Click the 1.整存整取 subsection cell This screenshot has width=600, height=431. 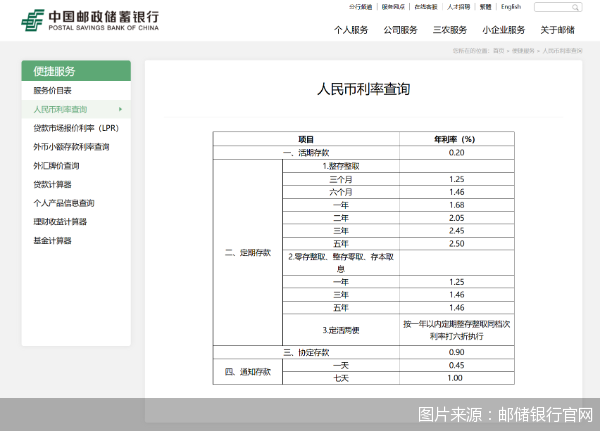[x=341, y=166]
